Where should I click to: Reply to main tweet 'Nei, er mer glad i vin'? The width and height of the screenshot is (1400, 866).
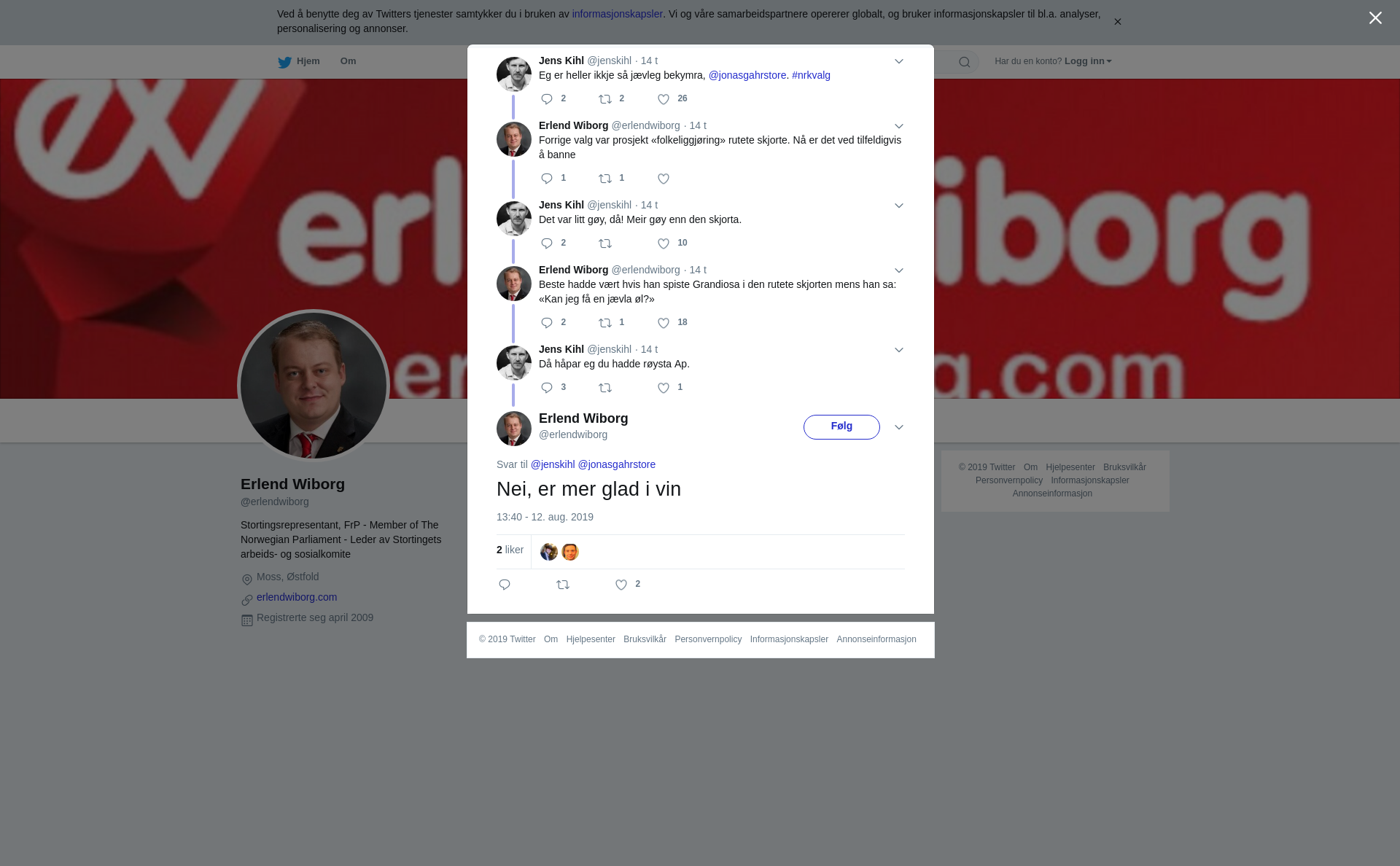click(505, 585)
